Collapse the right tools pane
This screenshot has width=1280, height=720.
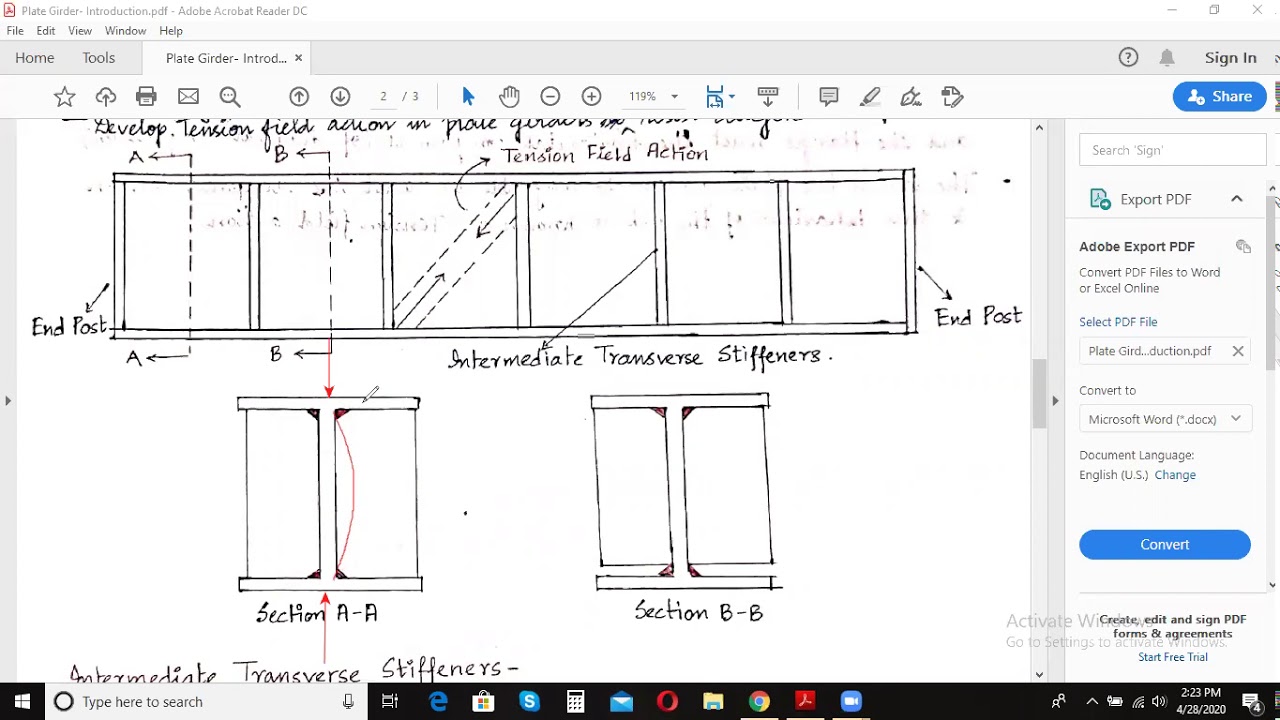coord(1055,401)
